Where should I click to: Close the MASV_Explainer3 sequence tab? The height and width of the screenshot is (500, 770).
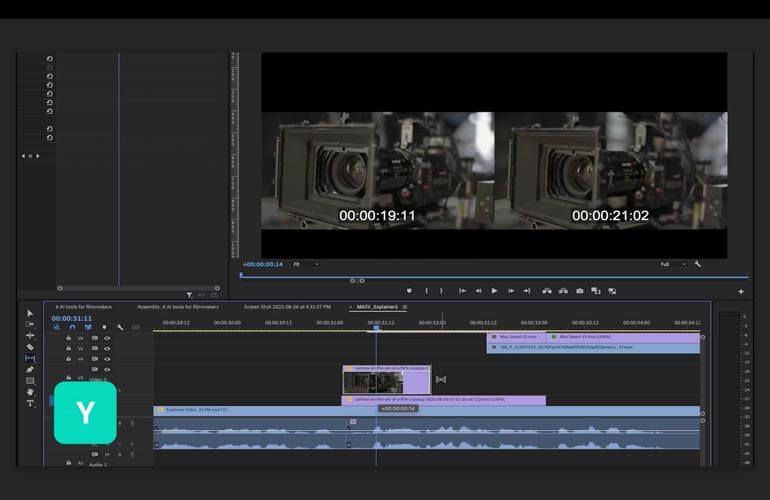(351, 307)
